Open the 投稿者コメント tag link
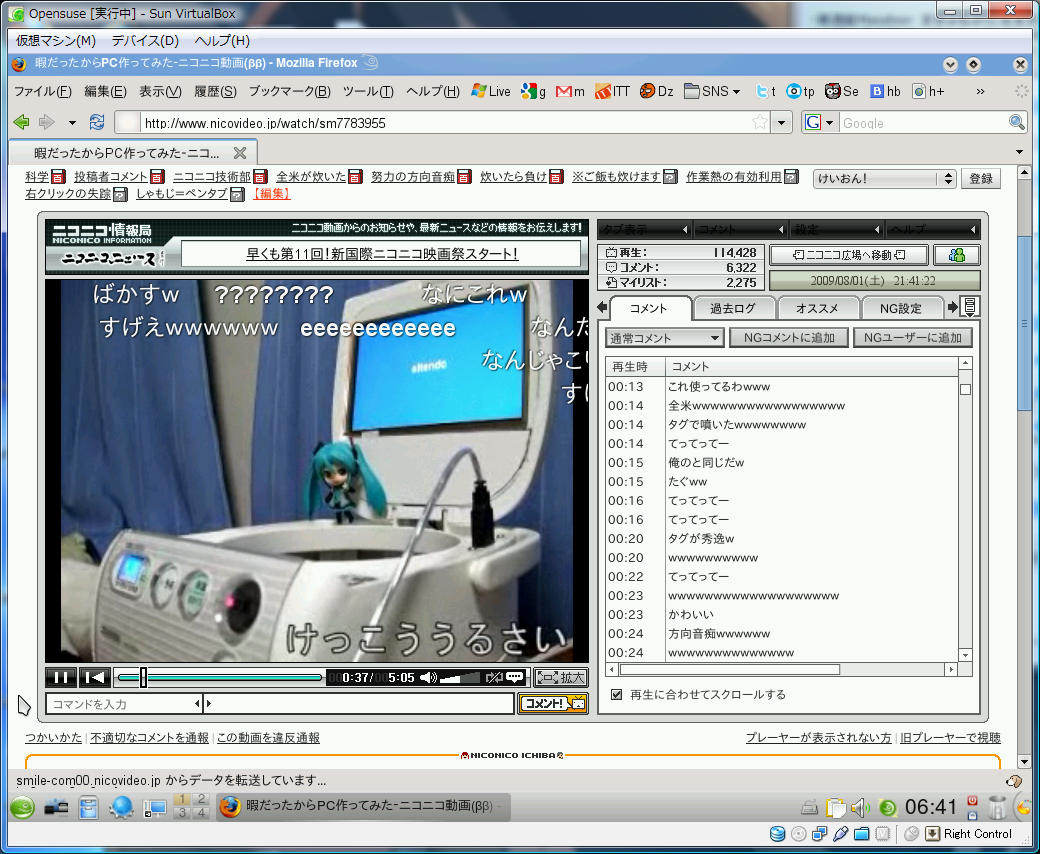Image resolution: width=1040 pixels, height=854 pixels. tap(111, 176)
